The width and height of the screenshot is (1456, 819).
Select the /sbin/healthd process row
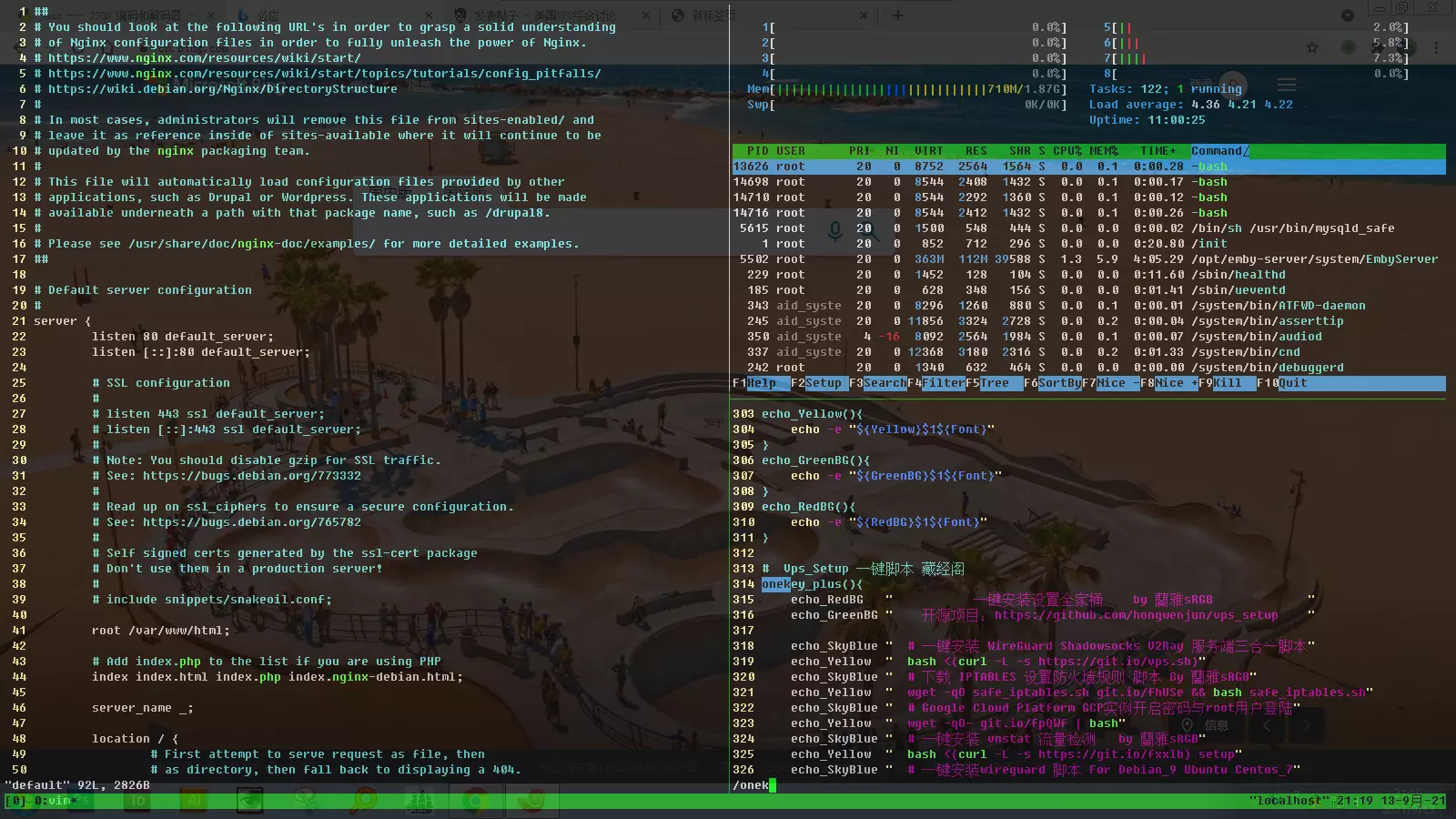pyautogui.click(x=1089, y=275)
